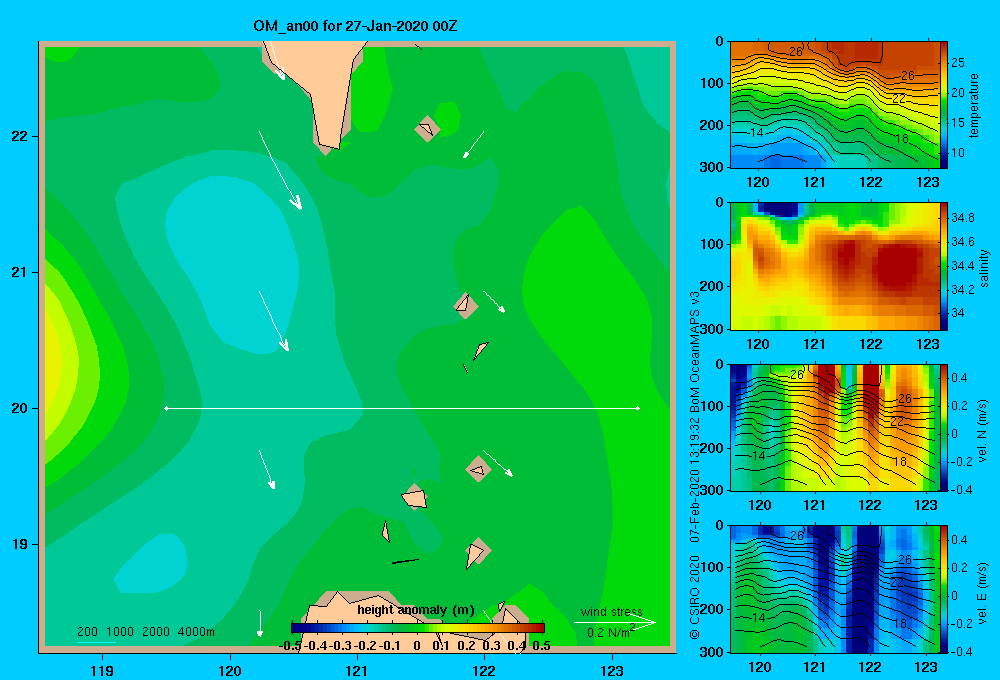Click the plot title "OM_an00 for 27-Jan-2020 00Z"
This screenshot has width=1000, height=680.
355,26
